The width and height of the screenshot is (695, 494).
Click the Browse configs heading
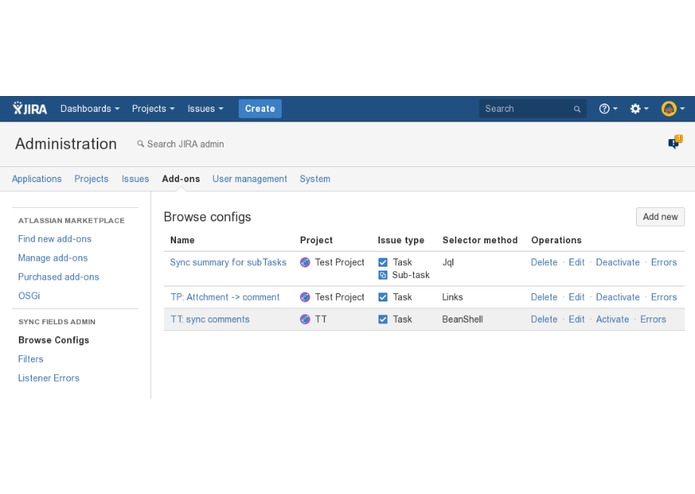coord(207,217)
